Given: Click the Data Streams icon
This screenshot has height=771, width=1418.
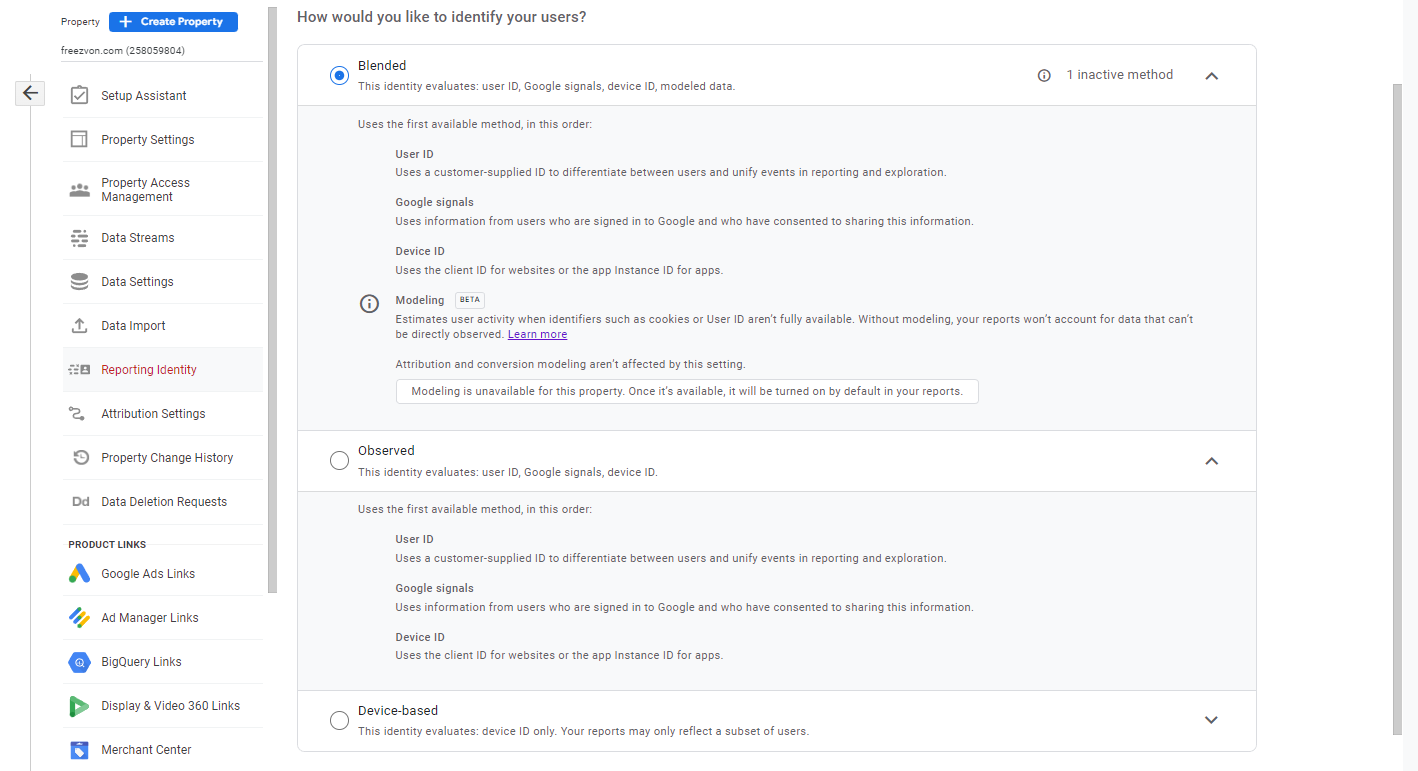Looking at the screenshot, I should click(x=80, y=238).
